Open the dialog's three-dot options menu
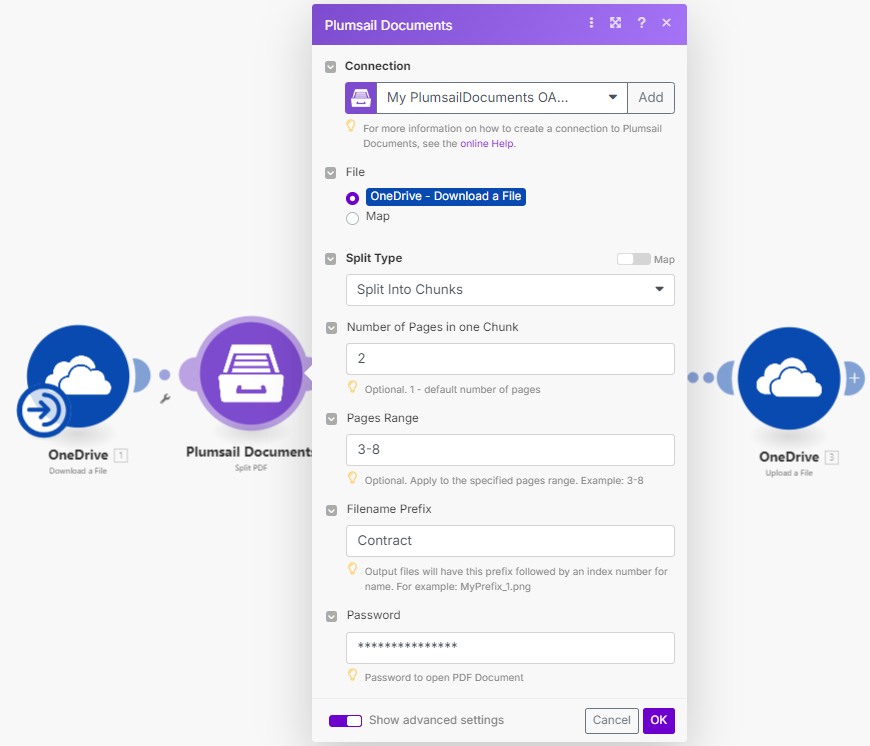Viewport: 870px width, 746px height. [591, 23]
